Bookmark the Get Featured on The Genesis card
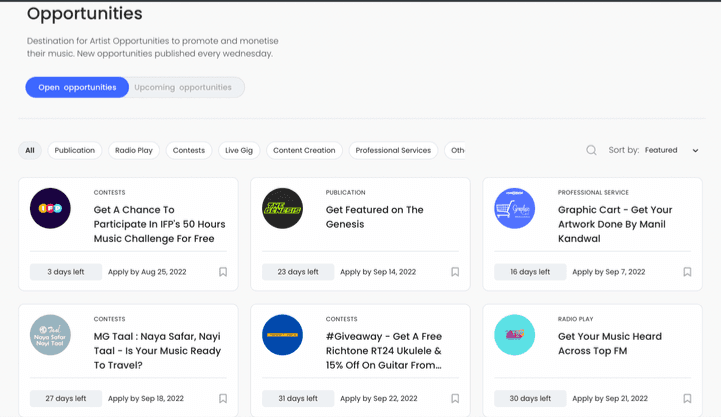This screenshot has height=417, width=722. (x=455, y=272)
